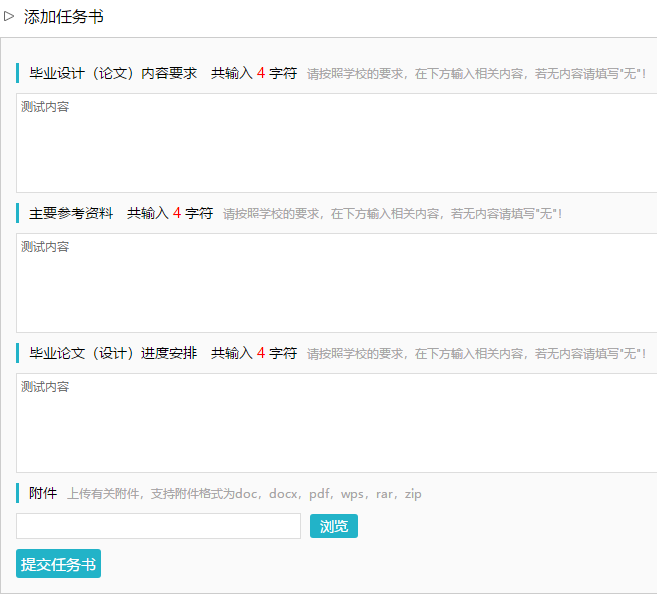
Task: Click the 毕业论文（设计）进度安排 section heading
Action: pyautogui.click(x=113, y=353)
